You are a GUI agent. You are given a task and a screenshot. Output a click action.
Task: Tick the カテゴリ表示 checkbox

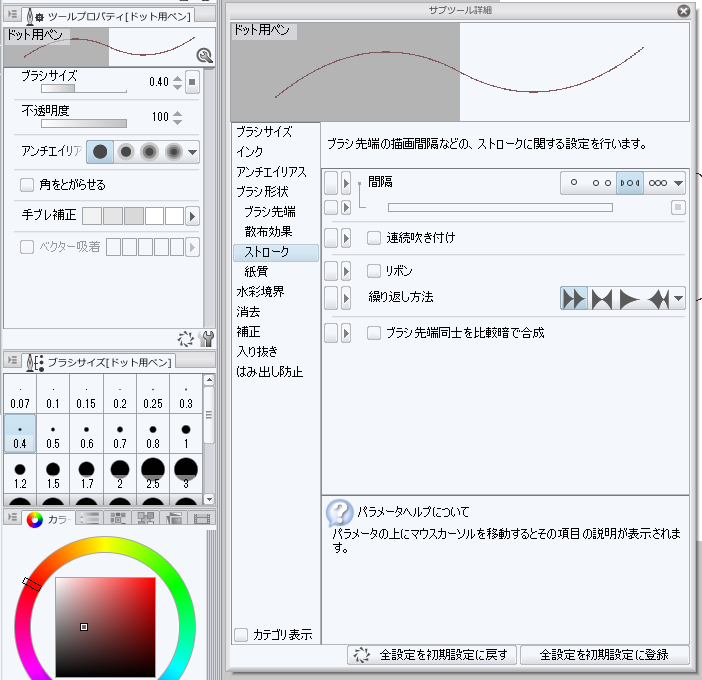[x=240, y=634]
